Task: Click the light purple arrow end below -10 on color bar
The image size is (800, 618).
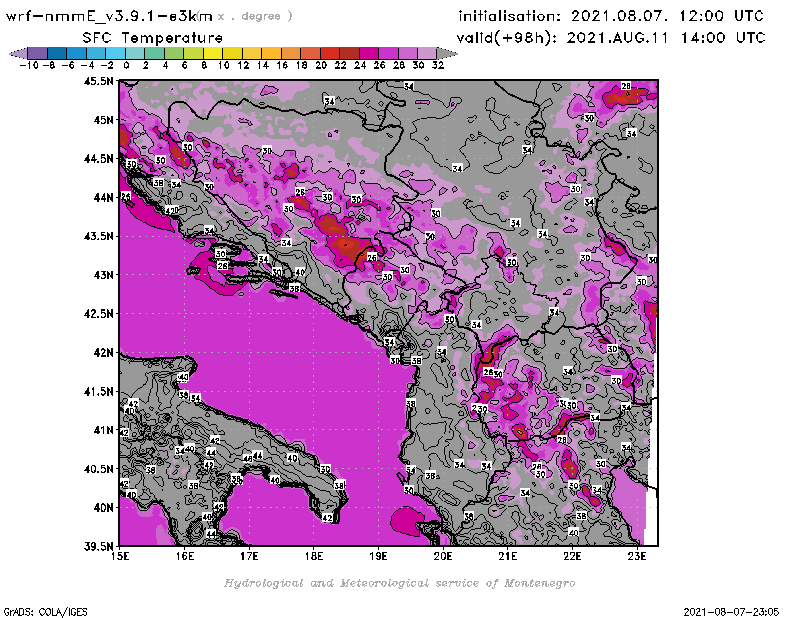Action: click(18, 53)
